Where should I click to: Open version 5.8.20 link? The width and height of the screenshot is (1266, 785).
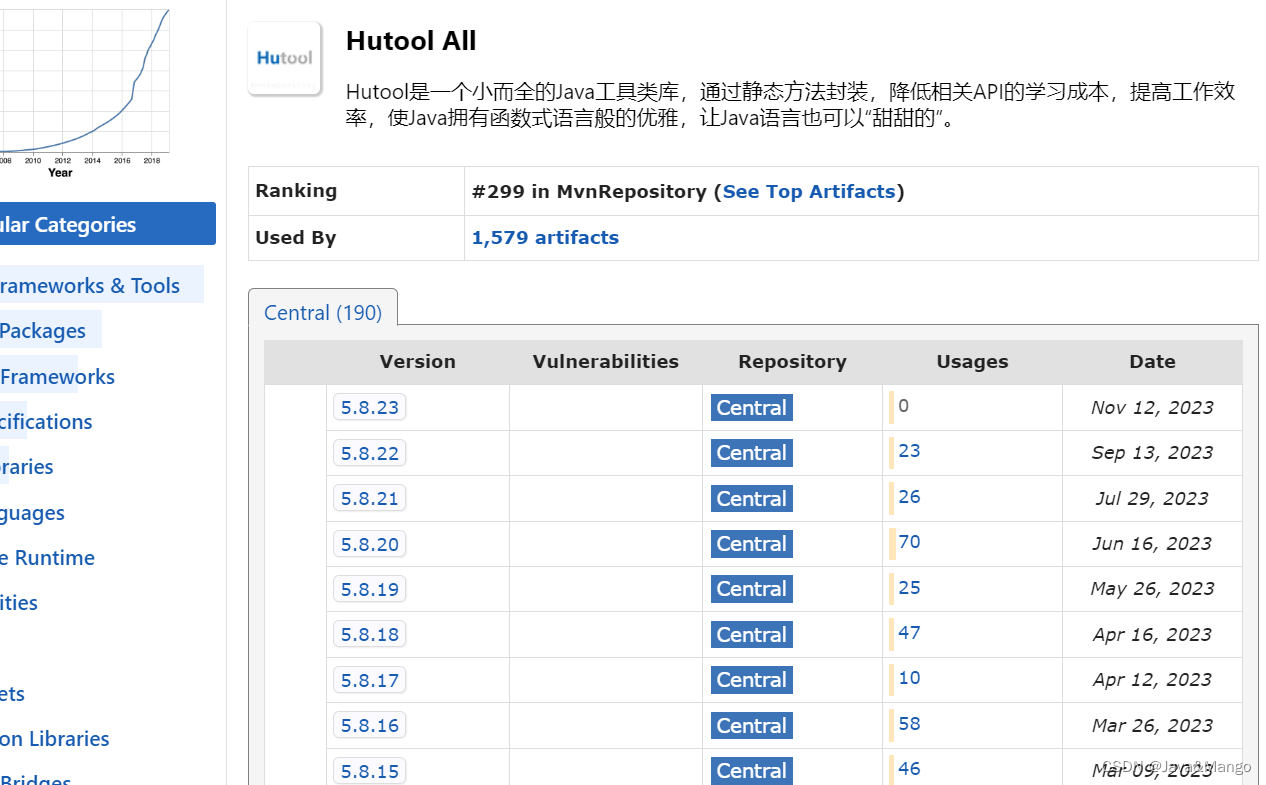click(x=370, y=544)
